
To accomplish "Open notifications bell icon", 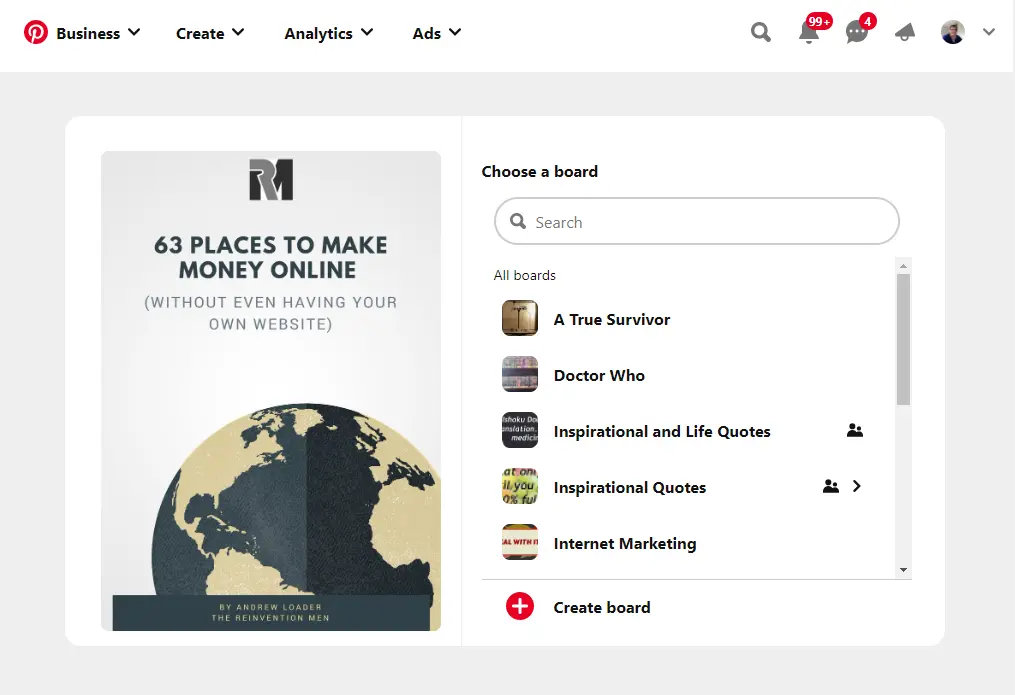I will tap(809, 33).
